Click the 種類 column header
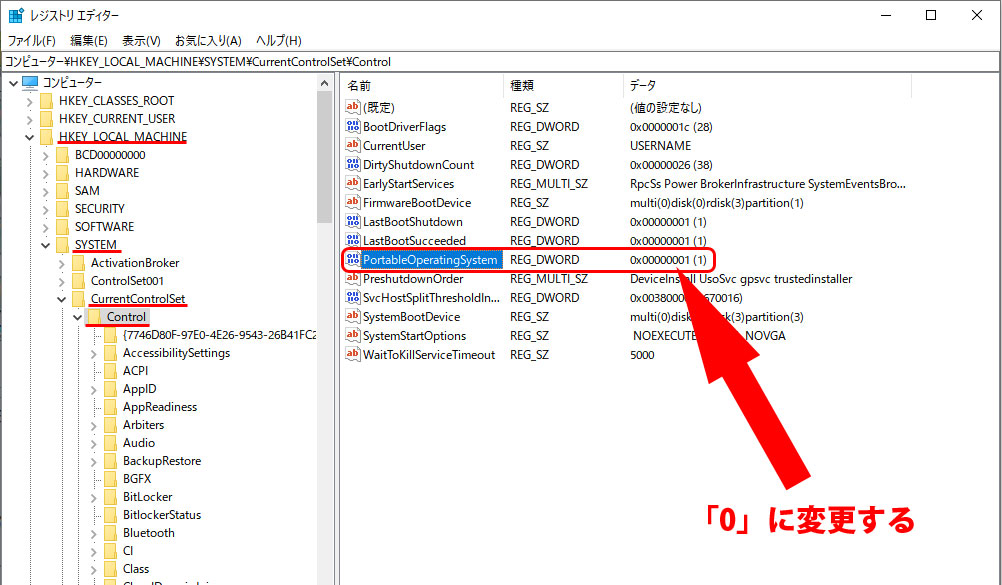 click(x=563, y=85)
